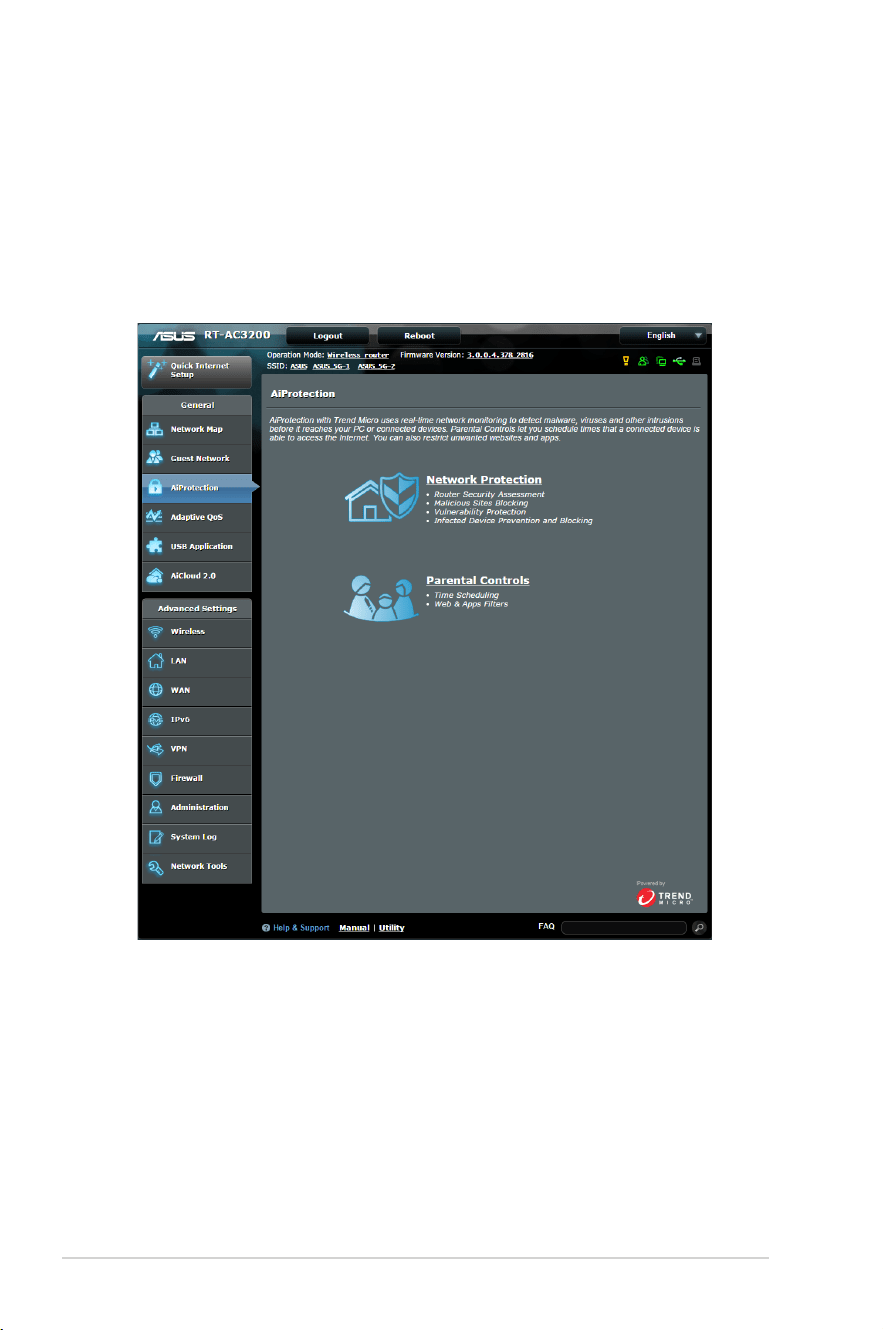Click the guest network status icon

coord(644,361)
